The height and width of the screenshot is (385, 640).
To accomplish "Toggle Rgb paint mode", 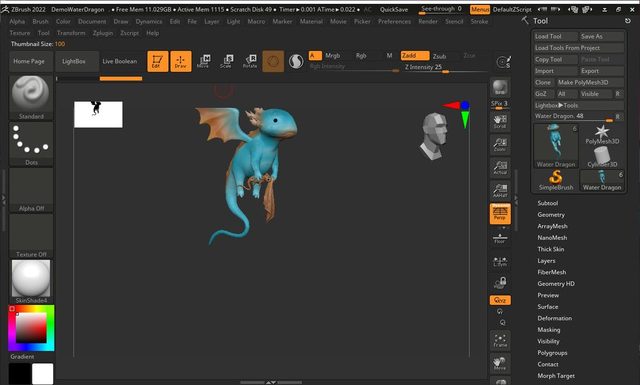I will click(x=361, y=56).
